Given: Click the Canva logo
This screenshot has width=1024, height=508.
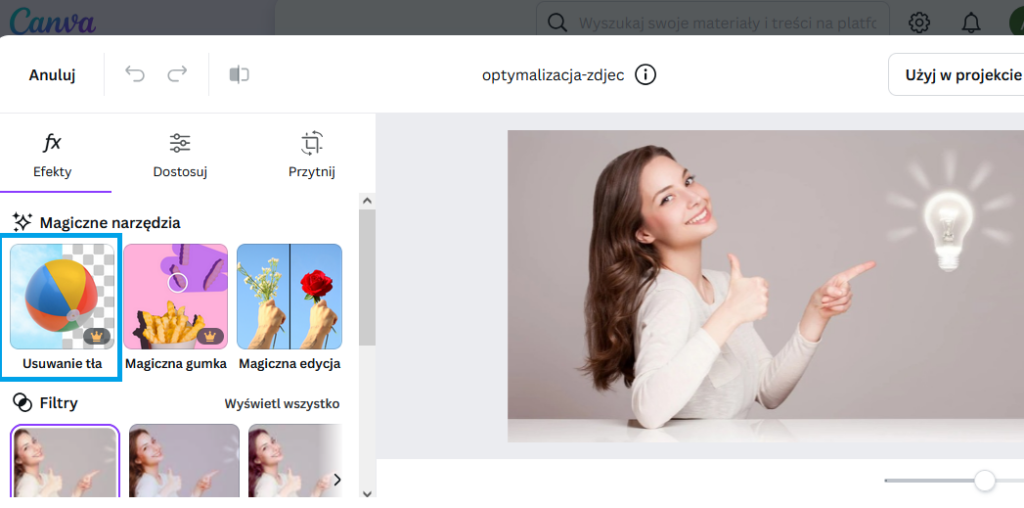Looking at the screenshot, I should (52, 21).
